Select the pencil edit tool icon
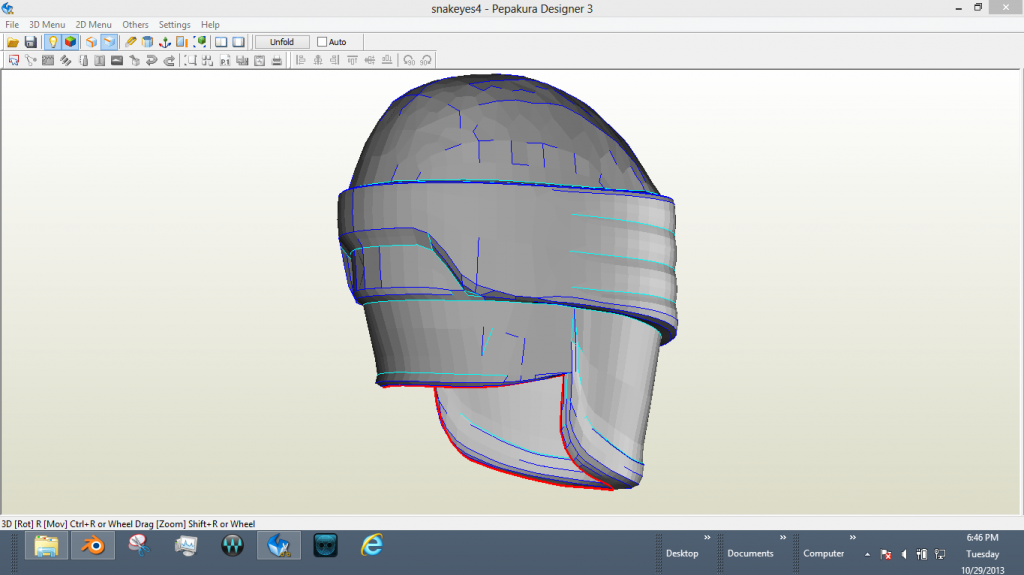The width and height of the screenshot is (1024, 575). tap(131, 42)
